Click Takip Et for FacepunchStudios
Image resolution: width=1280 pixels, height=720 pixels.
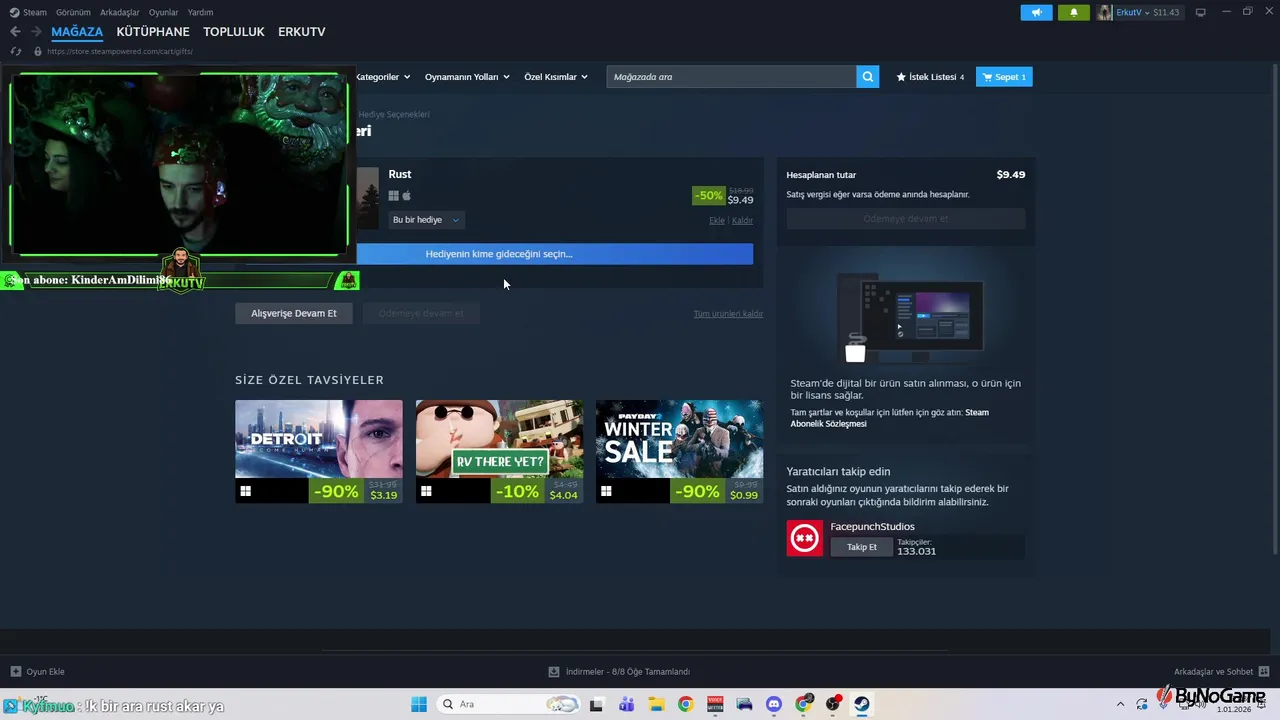point(861,547)
